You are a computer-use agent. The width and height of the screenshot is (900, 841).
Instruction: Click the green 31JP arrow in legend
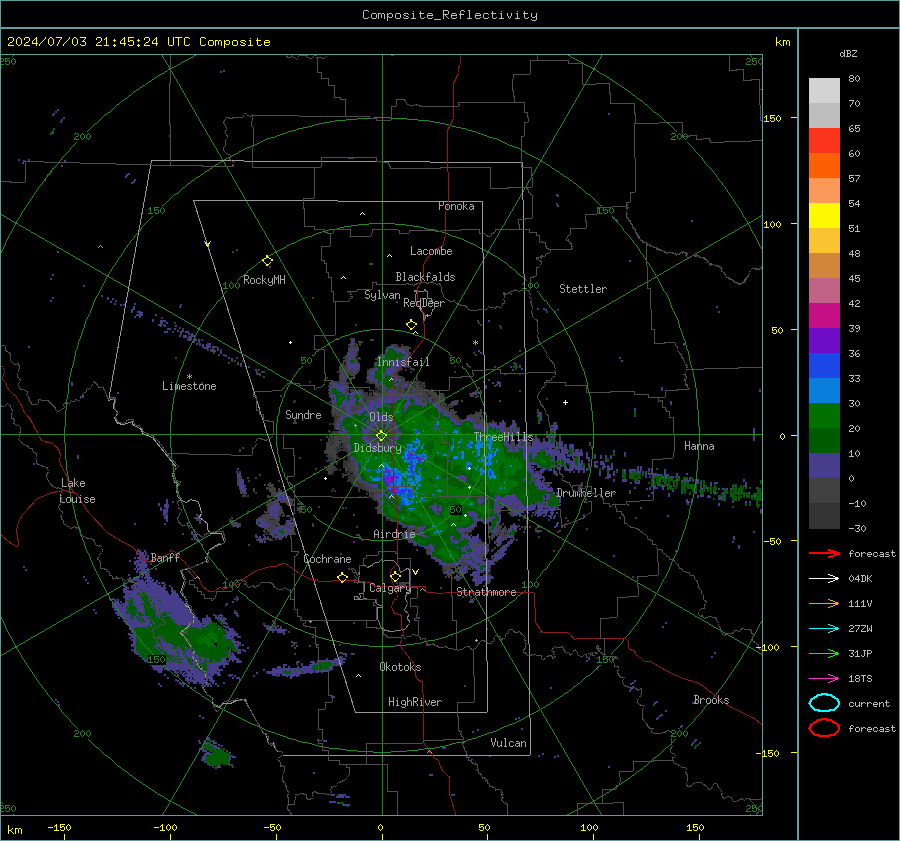(x=824, y=653)
